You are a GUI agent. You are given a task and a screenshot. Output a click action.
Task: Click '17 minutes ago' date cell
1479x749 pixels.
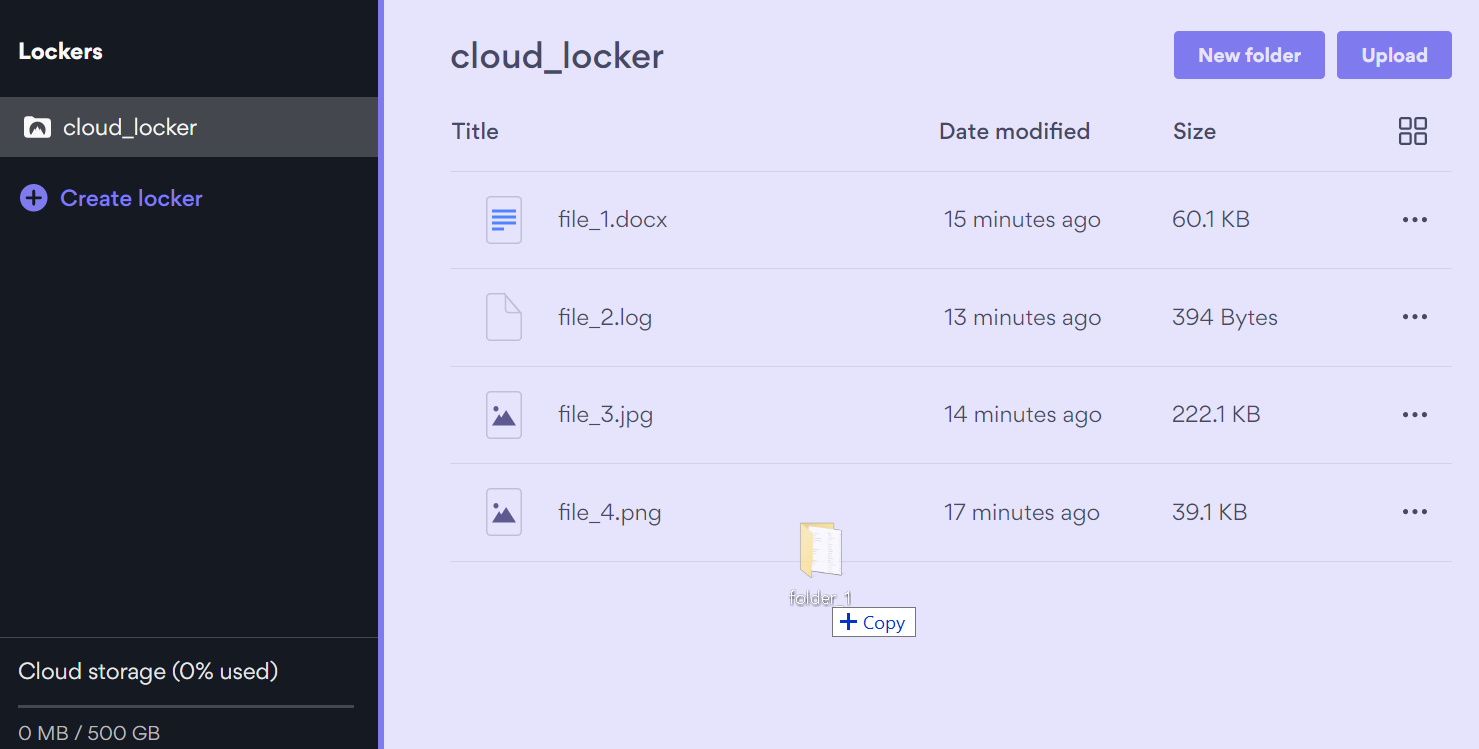pyautogui.click(x=1021, y=513)
